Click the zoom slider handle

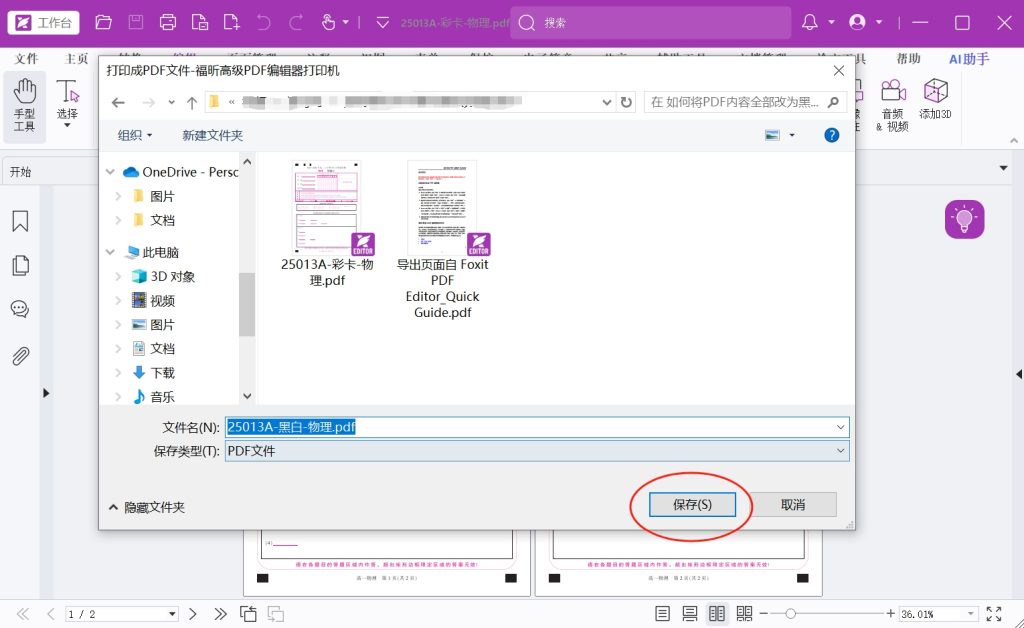[x=790, y=613]
